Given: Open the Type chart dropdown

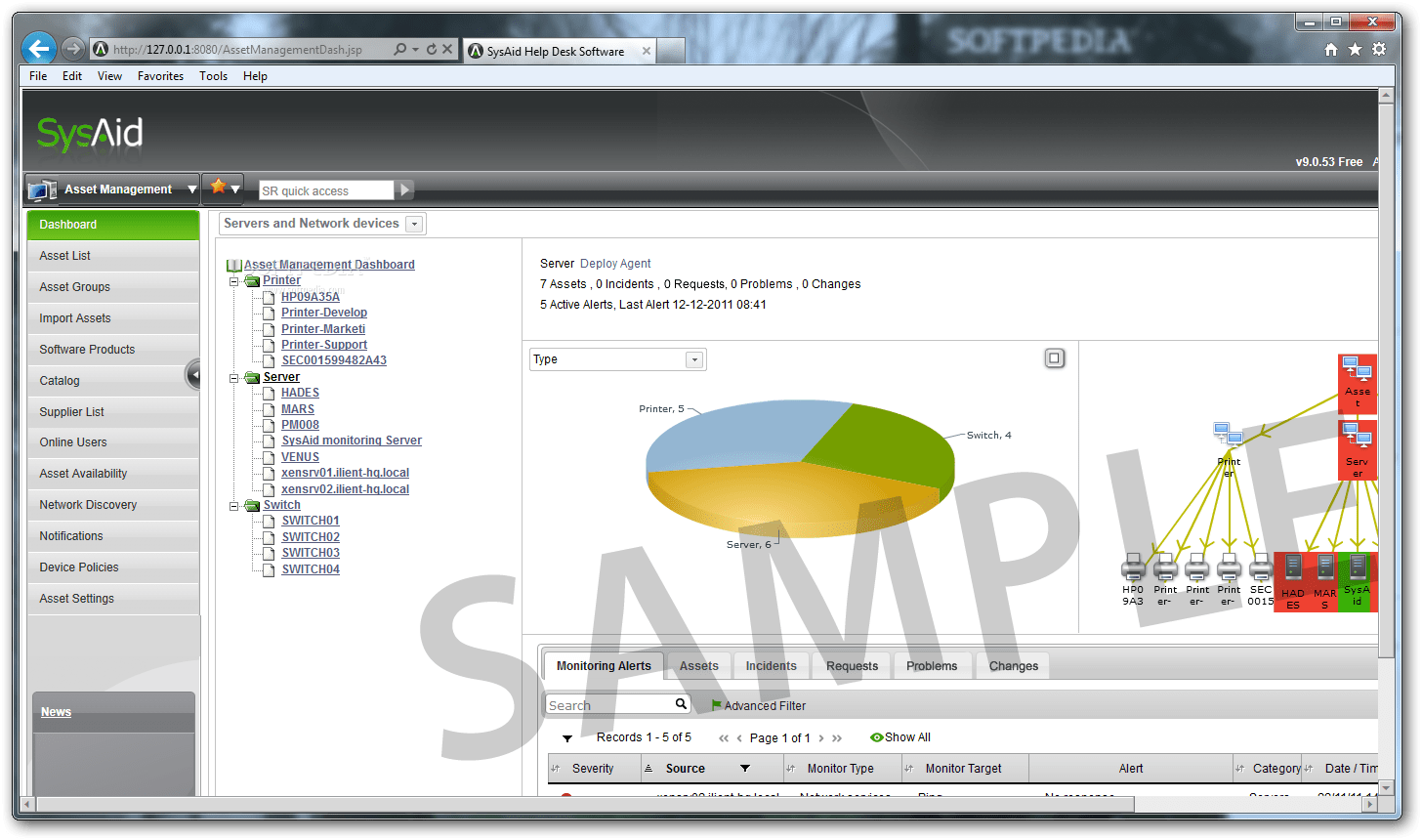Looking at the screenshot, I should click(x=694, y=359).
